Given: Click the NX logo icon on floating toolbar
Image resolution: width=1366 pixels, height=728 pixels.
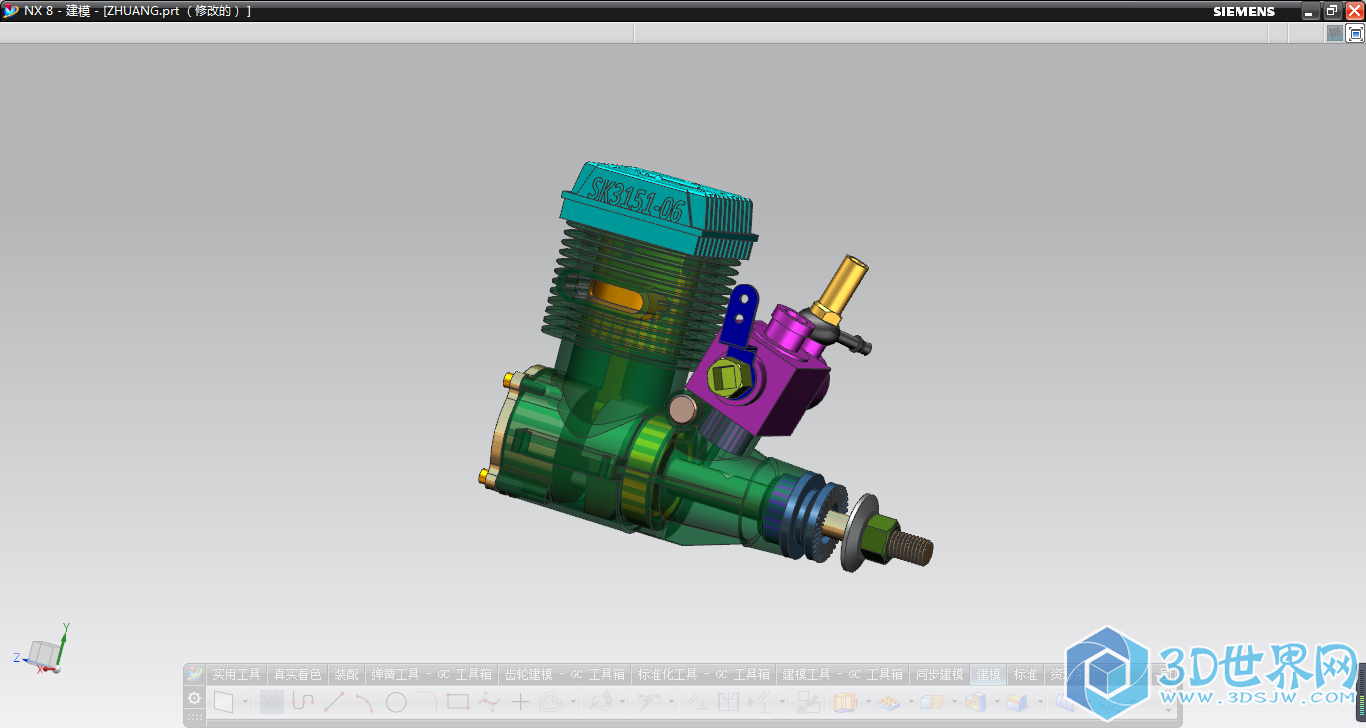Looking at the screenshot, I should [194, 674].
